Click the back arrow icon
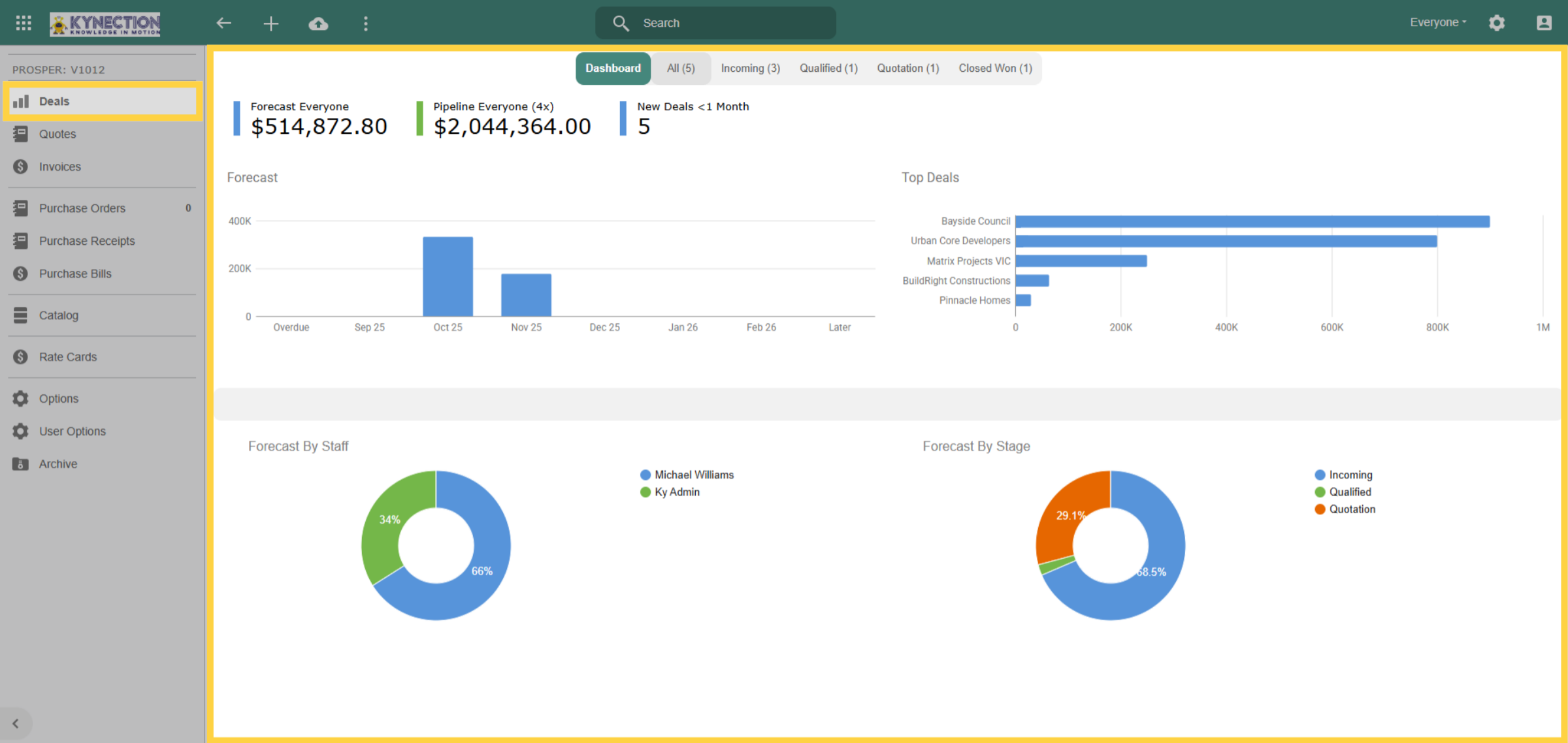Screen dimensions: 1568x743 [x=224, y=23]
